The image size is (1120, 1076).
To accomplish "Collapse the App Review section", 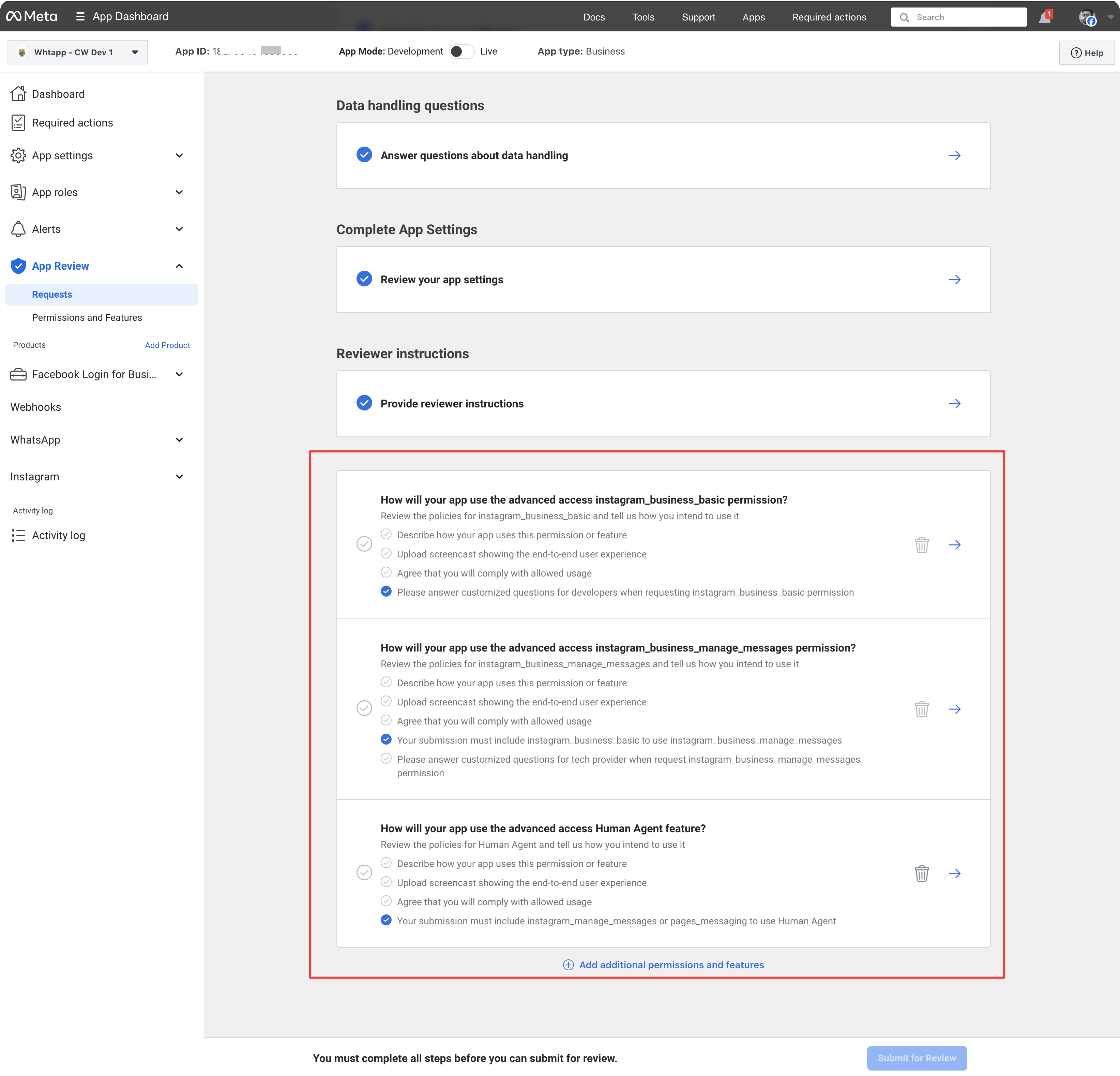I will [179, 266].
